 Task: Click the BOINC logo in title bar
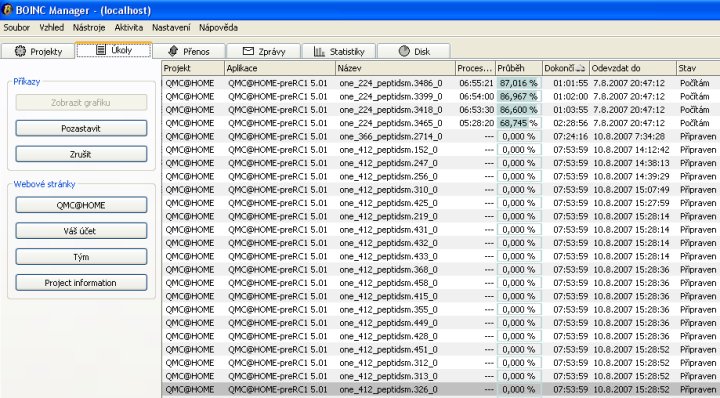pos(7,10)
